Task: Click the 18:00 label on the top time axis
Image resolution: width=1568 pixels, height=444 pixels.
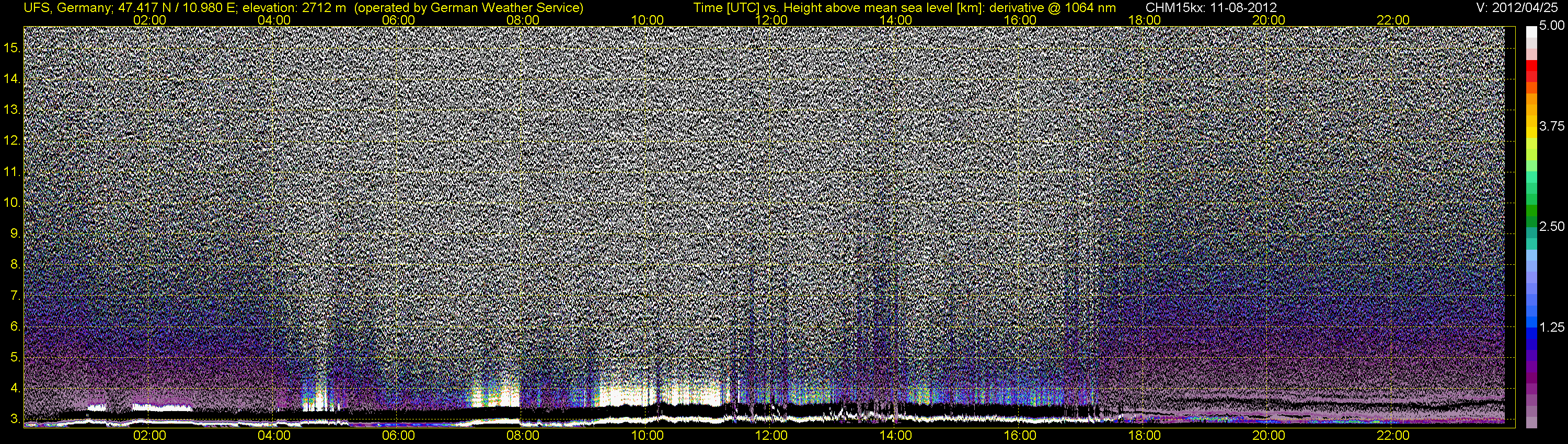Action: 1144,20
